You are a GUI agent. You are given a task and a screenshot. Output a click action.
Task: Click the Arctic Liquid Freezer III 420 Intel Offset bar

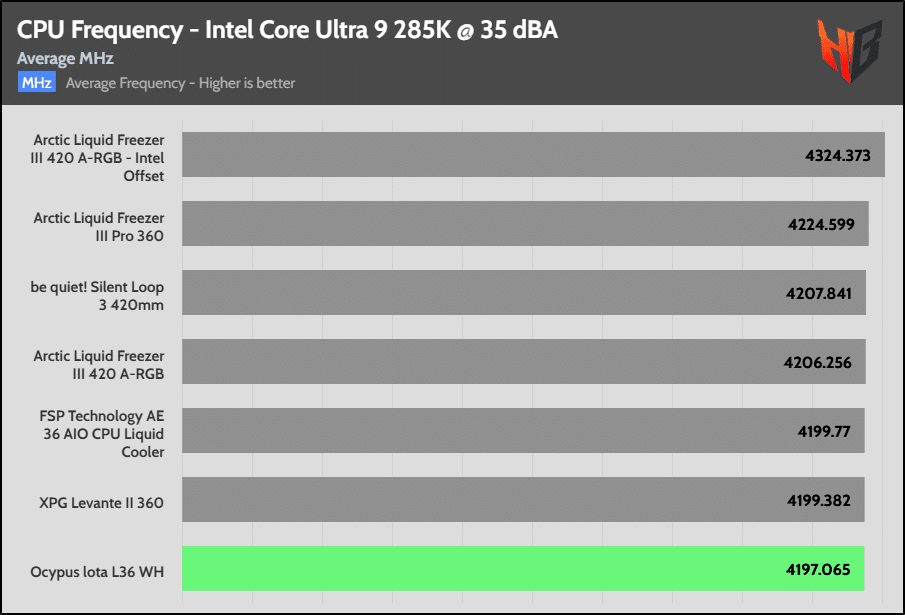[x=533, y=155]
